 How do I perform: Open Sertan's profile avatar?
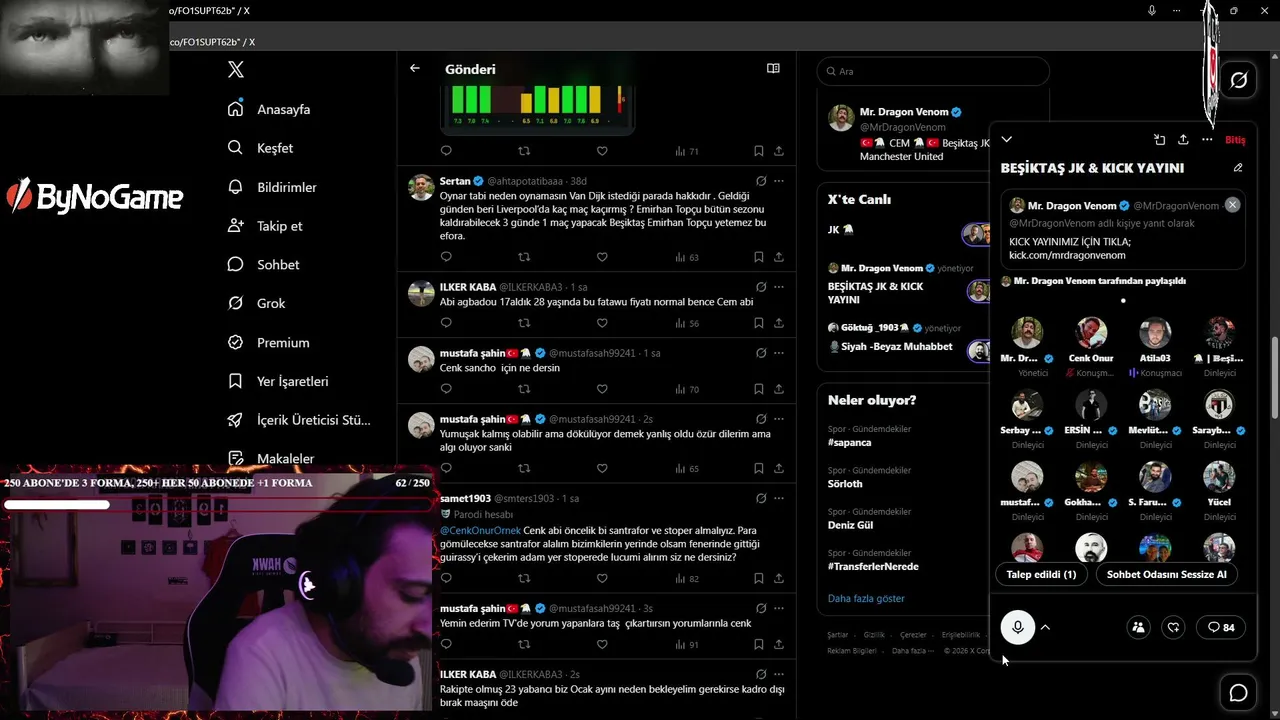pyautogui.click(x=421, y=187)
